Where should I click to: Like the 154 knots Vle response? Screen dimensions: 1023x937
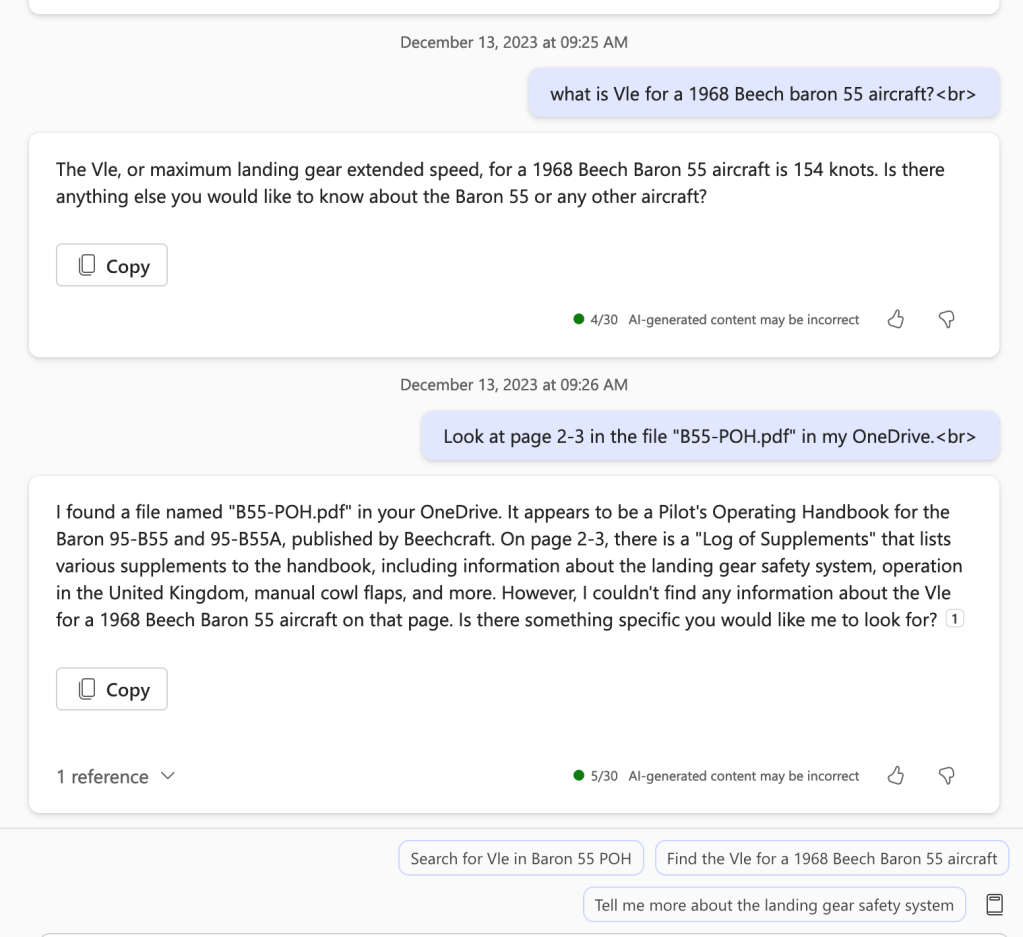(897, 319)
